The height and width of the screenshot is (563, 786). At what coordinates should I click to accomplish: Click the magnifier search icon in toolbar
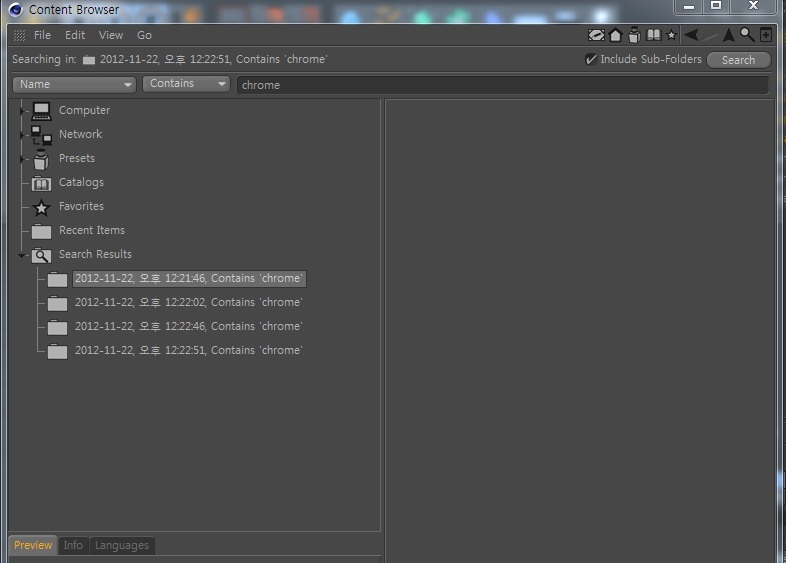[747, 35]
